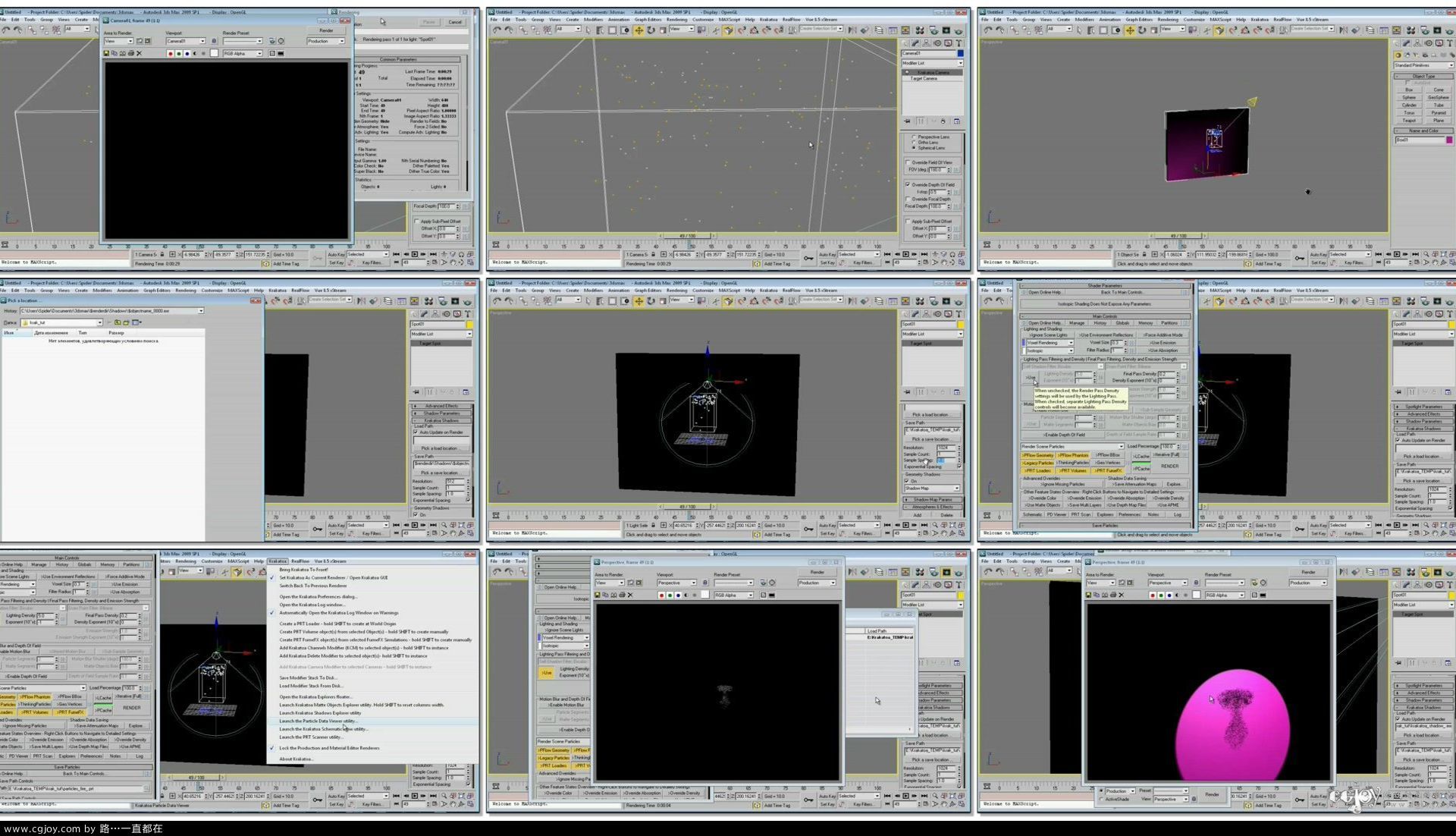Uncheck Override Depth Of Field in top-center window

click(x=908, y=184)
